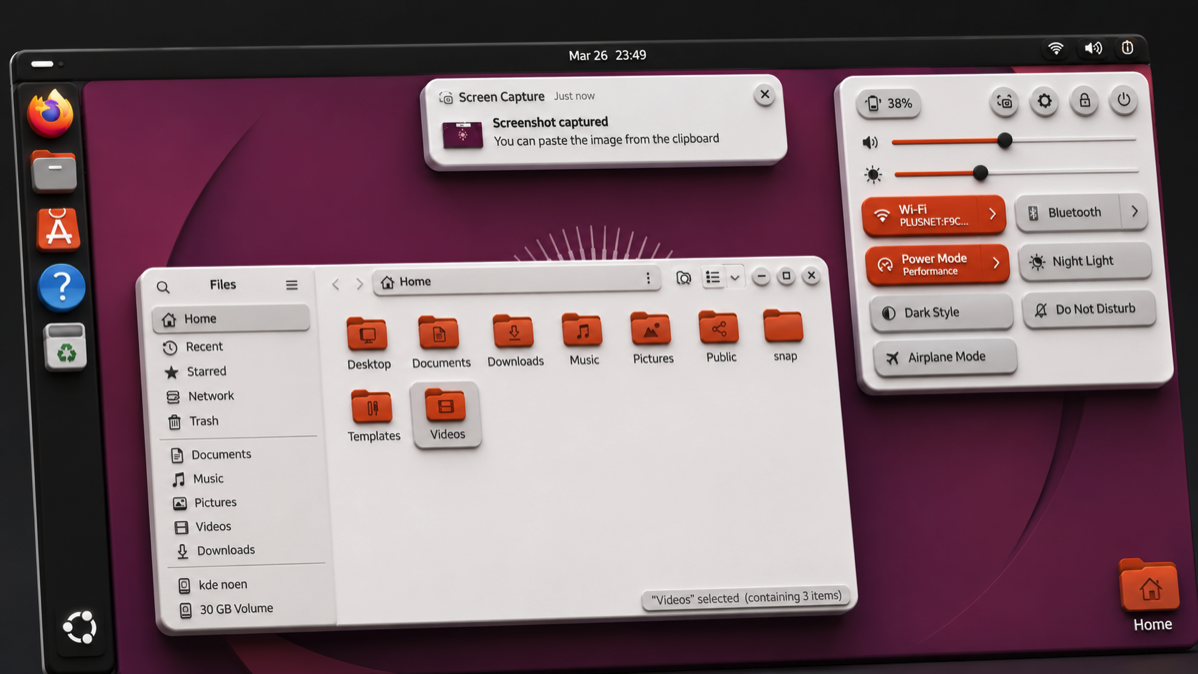Open Files app in the dock

(x=53, y=170)
